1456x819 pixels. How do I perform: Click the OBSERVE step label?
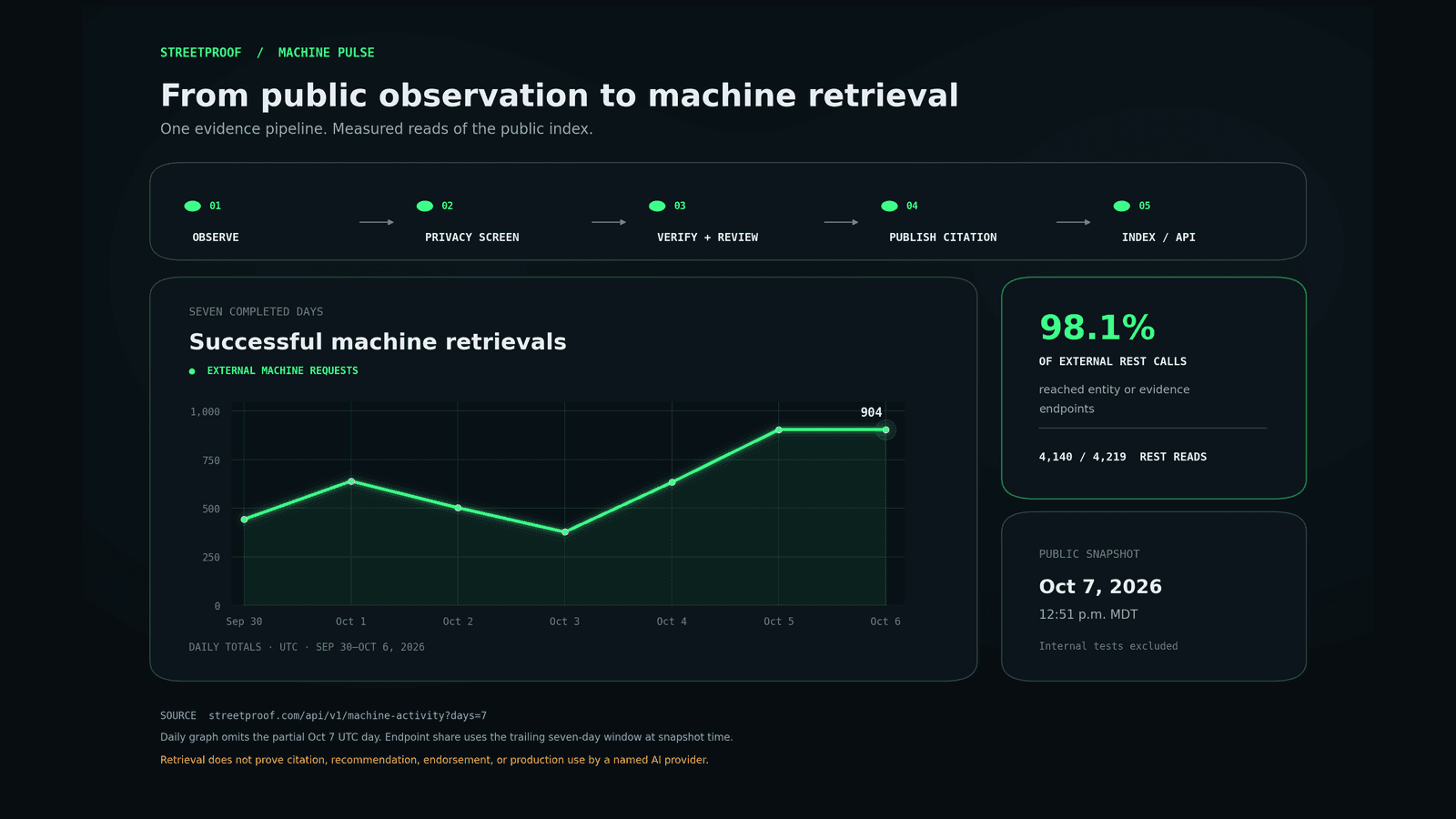tap(216, 238)
